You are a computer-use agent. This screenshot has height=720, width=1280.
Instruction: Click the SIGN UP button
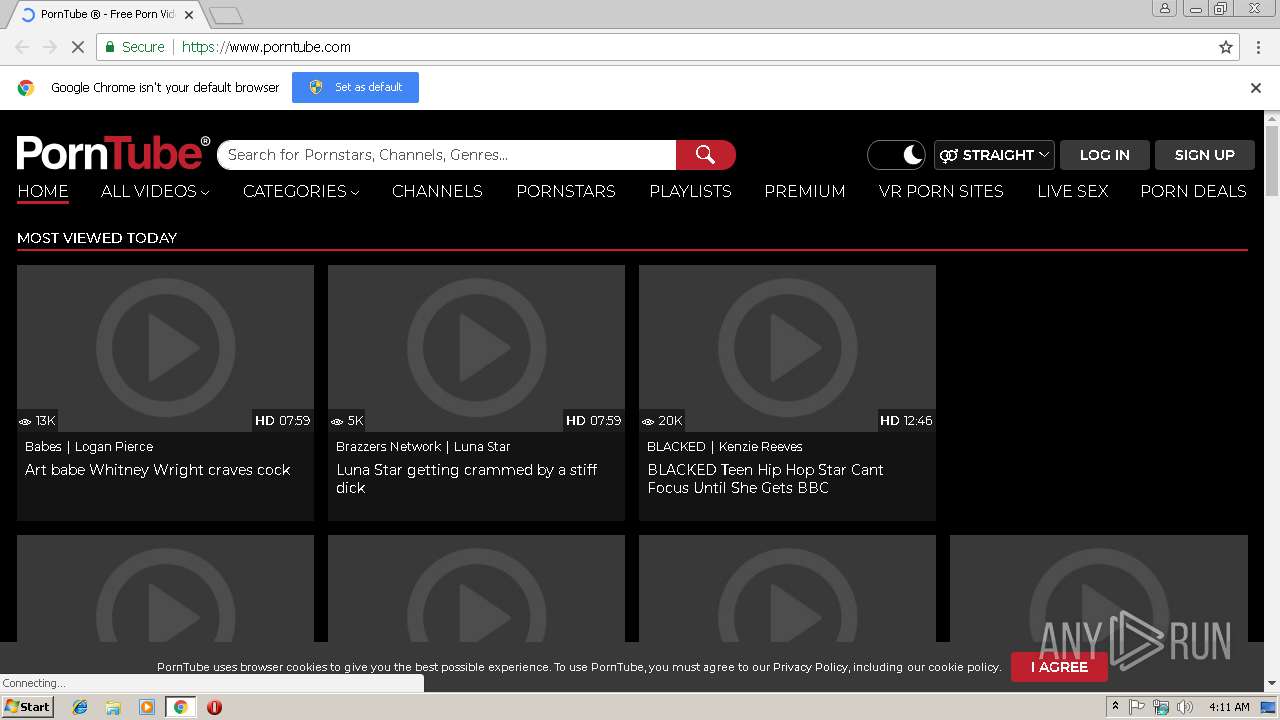[x=1204, y=155]
